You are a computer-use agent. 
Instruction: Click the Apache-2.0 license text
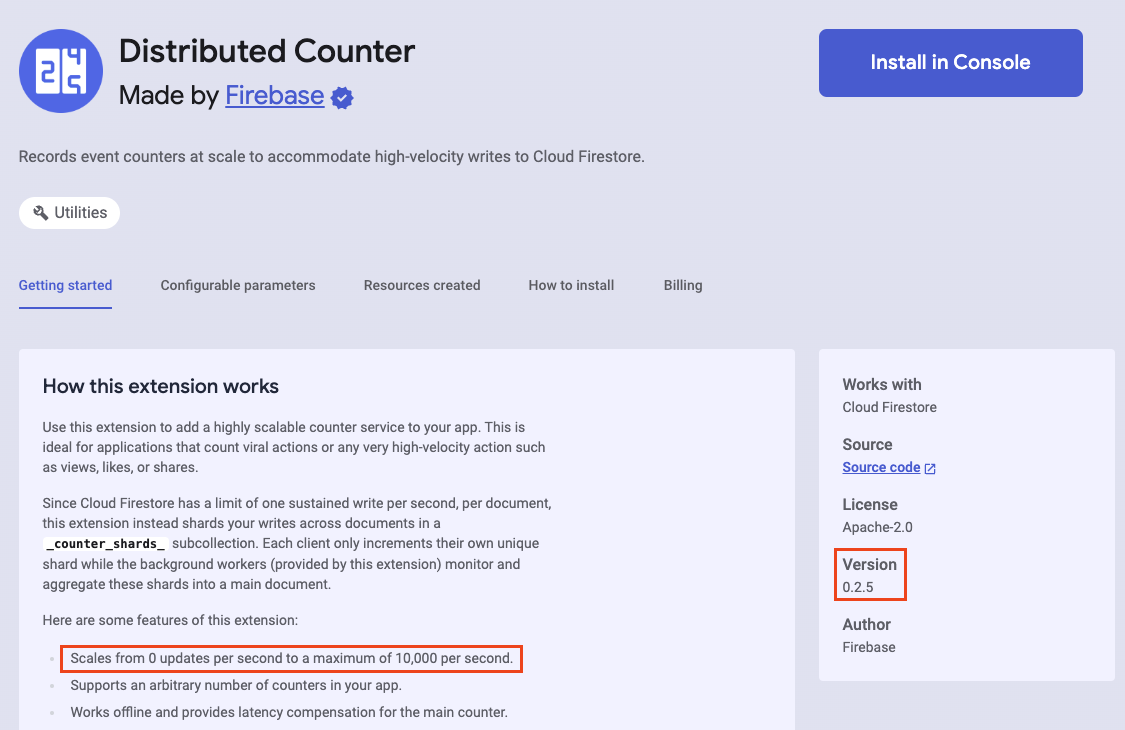pyautogui.click(x=877, y=527)
